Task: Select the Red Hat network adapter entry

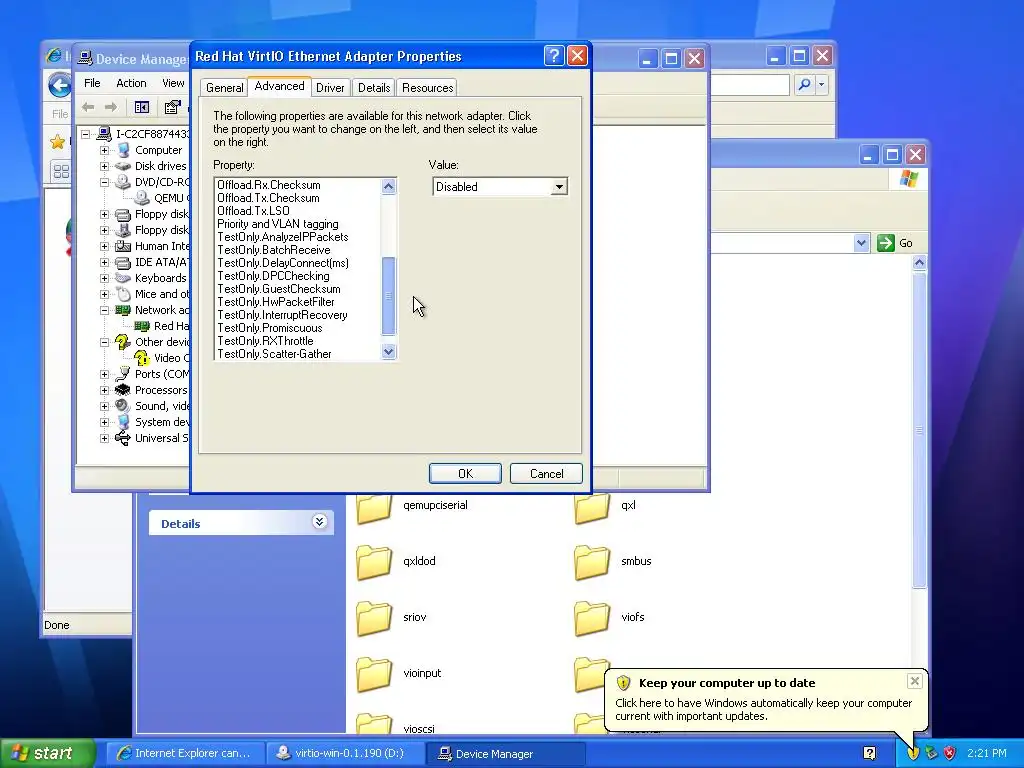Action: click(171, 326)
